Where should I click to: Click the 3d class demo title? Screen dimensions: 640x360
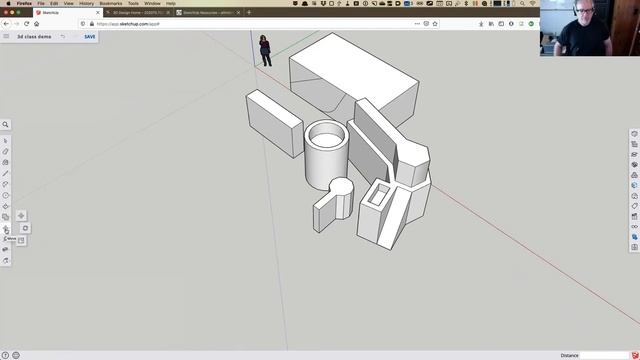pyautogui.click(x=34, y=36)
